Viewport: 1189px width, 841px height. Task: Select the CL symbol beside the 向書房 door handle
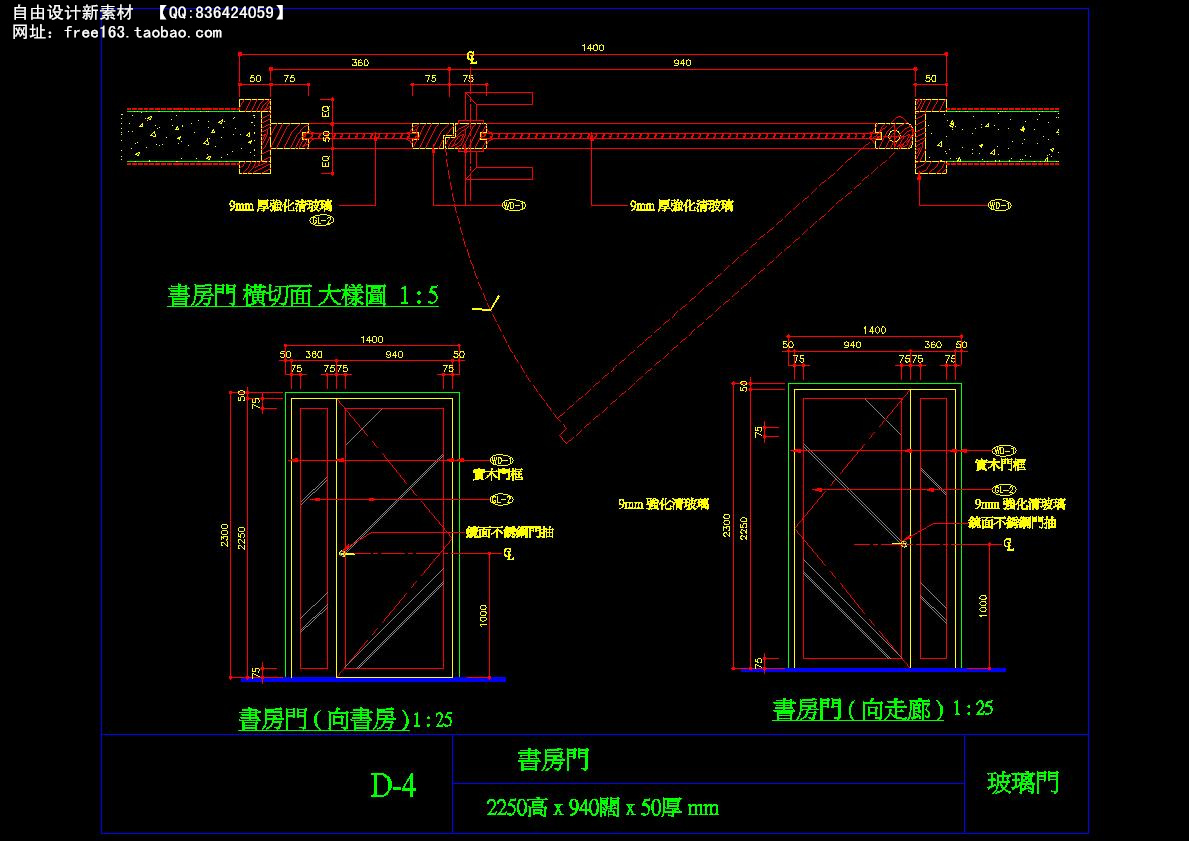tap(508, 554)
